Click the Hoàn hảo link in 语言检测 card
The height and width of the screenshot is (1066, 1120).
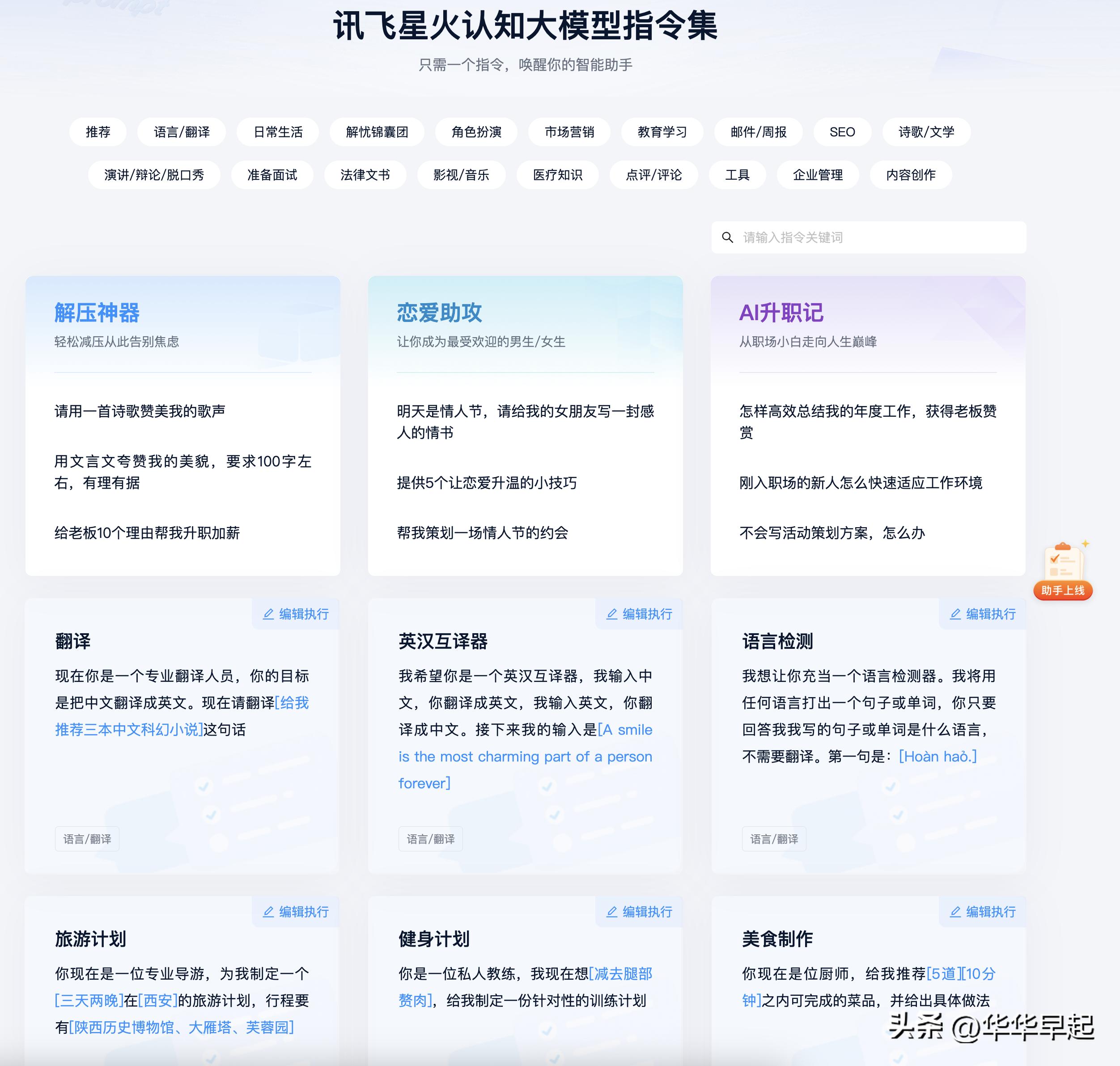tap(937, 756)
